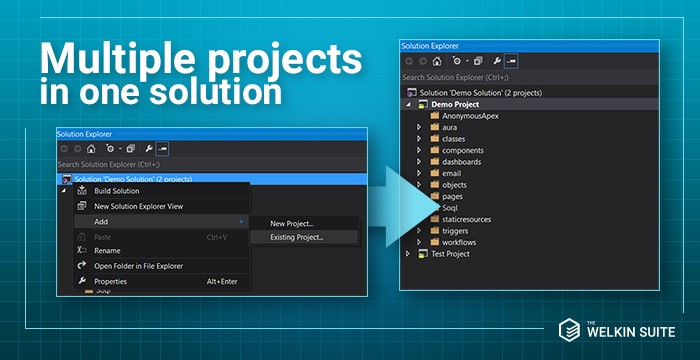Choose Build Solution from the context menu
Image resolution: width=700 pixels, height=360 pixels.
click(x=161, y=191)
